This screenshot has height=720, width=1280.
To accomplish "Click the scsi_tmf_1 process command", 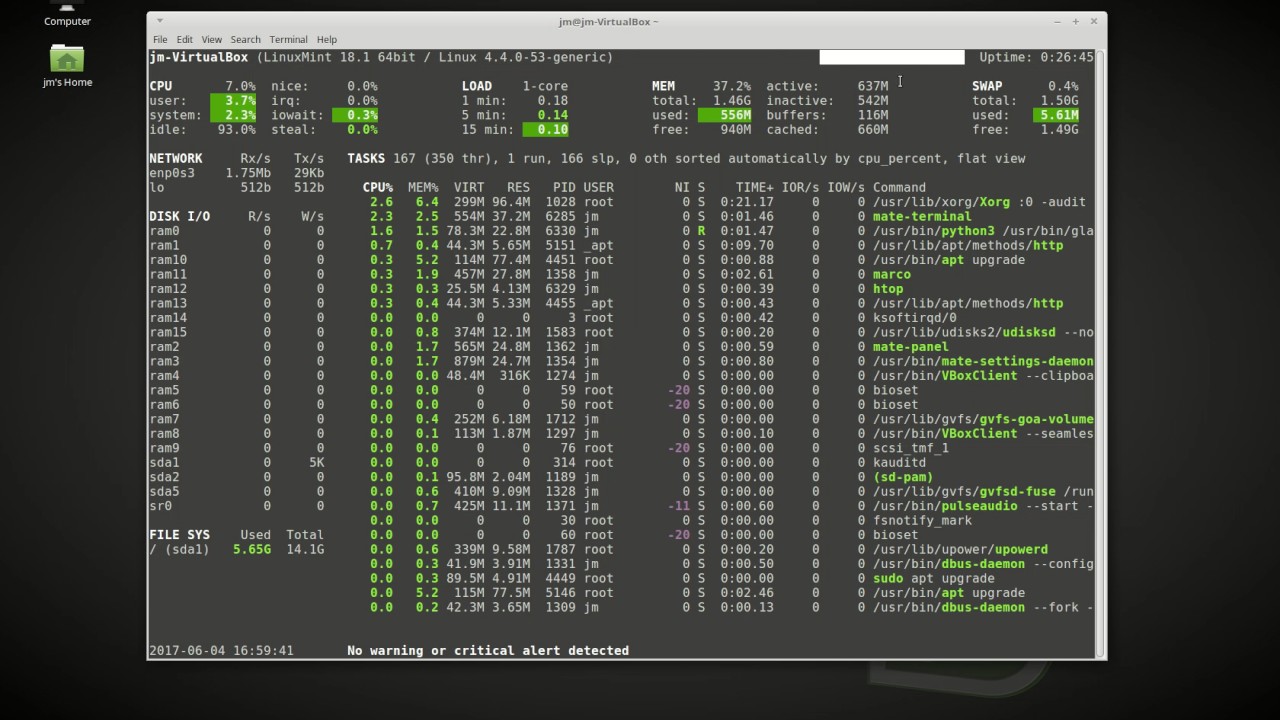I will coord(911,448).
